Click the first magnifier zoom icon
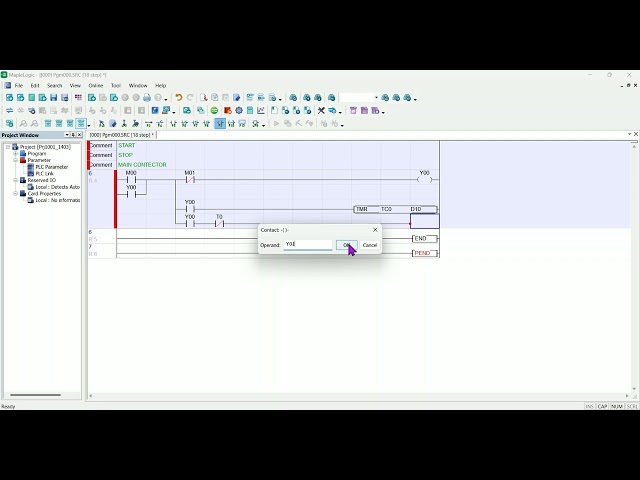 pyautogui.click(x=23, y=124)
